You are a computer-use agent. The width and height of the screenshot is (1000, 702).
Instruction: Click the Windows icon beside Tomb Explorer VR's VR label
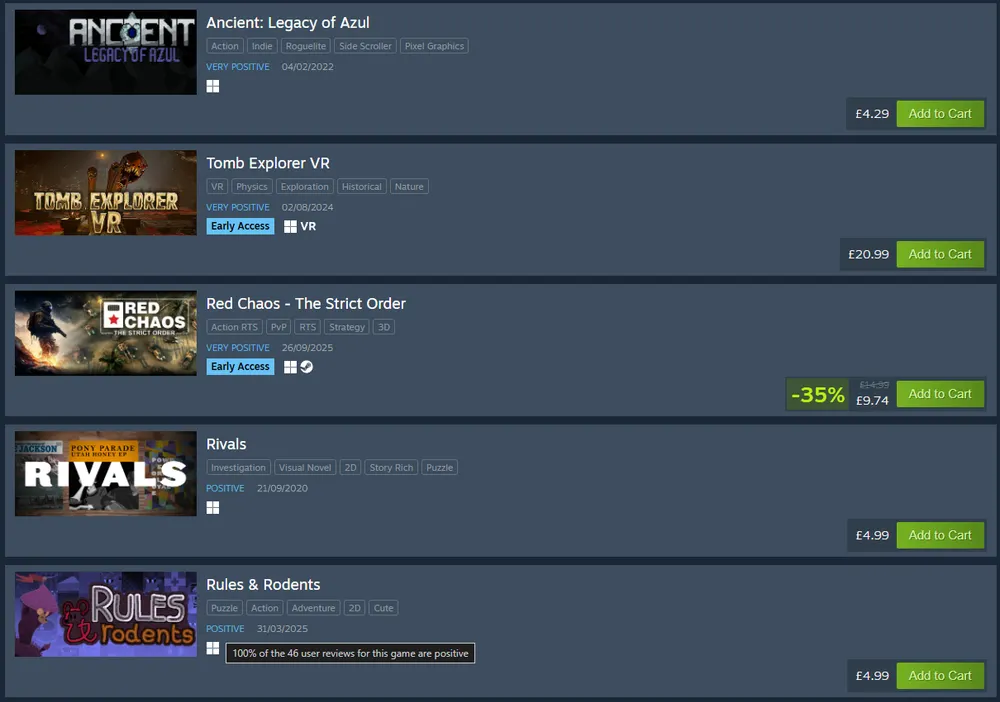coord(290,226)
